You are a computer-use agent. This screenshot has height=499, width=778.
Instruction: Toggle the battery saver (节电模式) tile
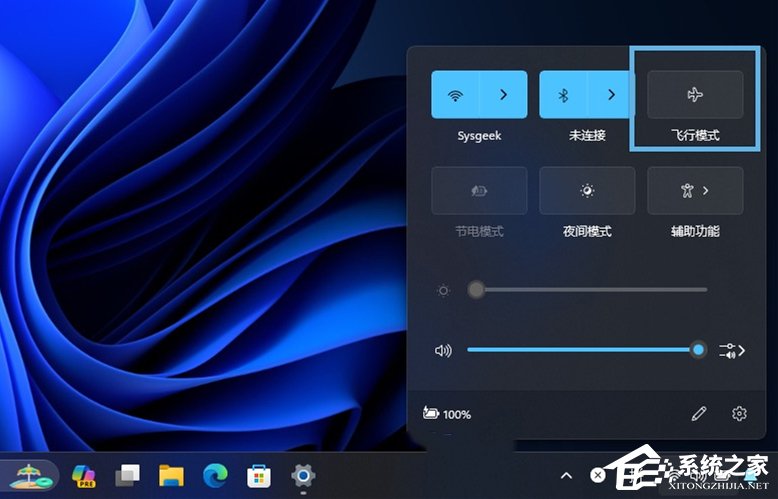pyautogui.click(x=479, y=190)
